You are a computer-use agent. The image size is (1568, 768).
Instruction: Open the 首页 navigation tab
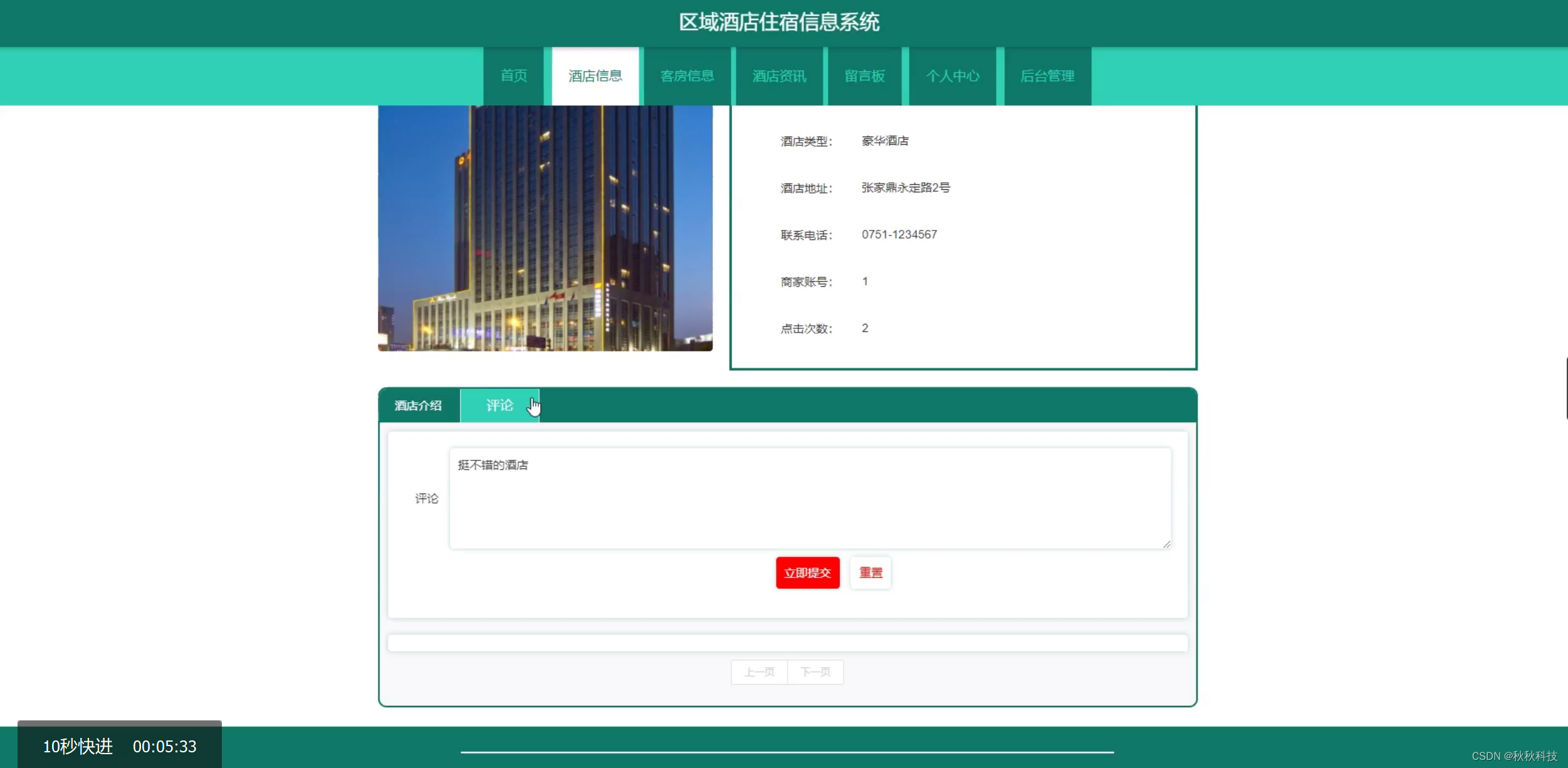pos(513,76)
